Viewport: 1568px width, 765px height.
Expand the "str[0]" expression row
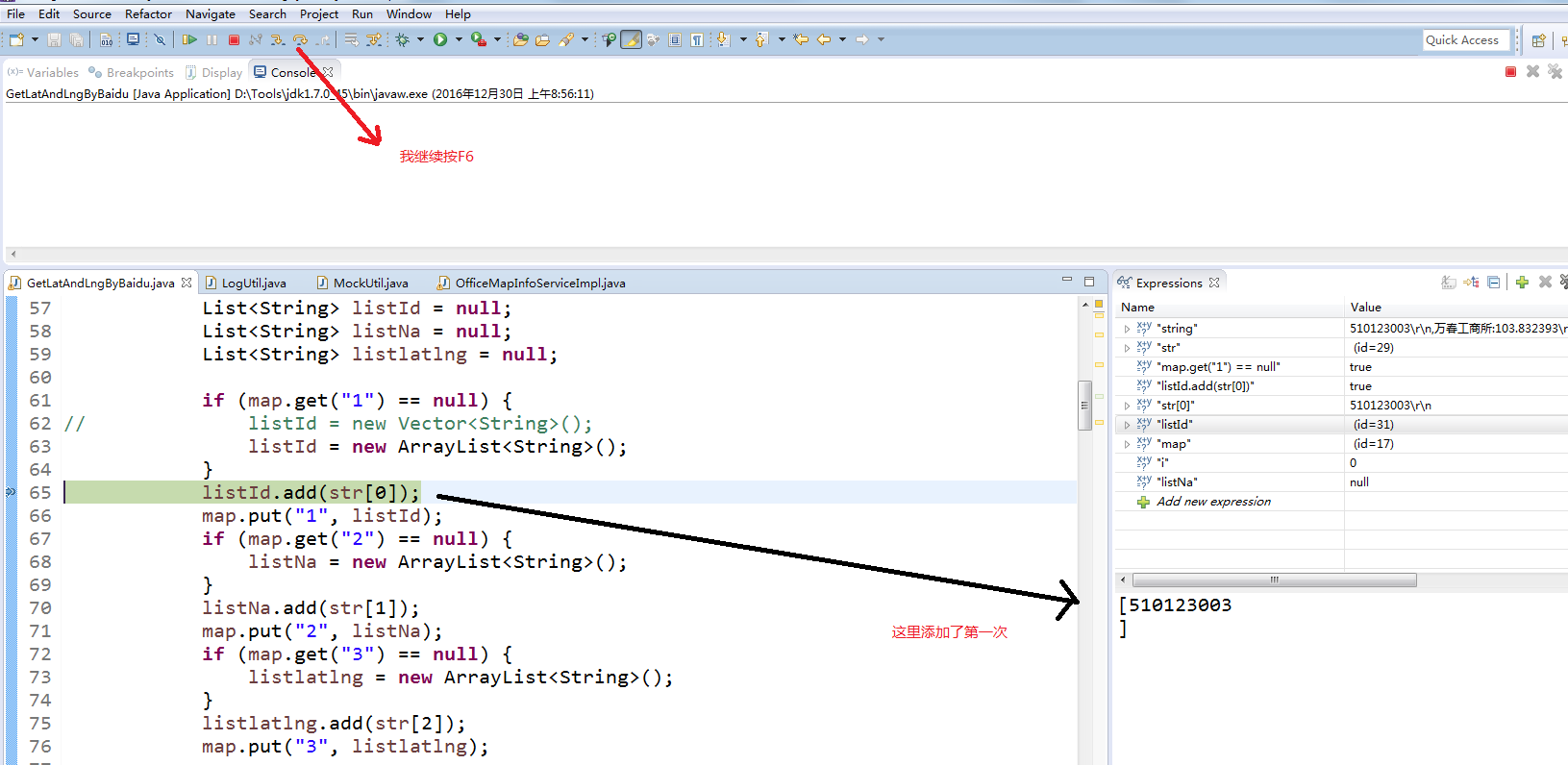(x=1127, y=406)
